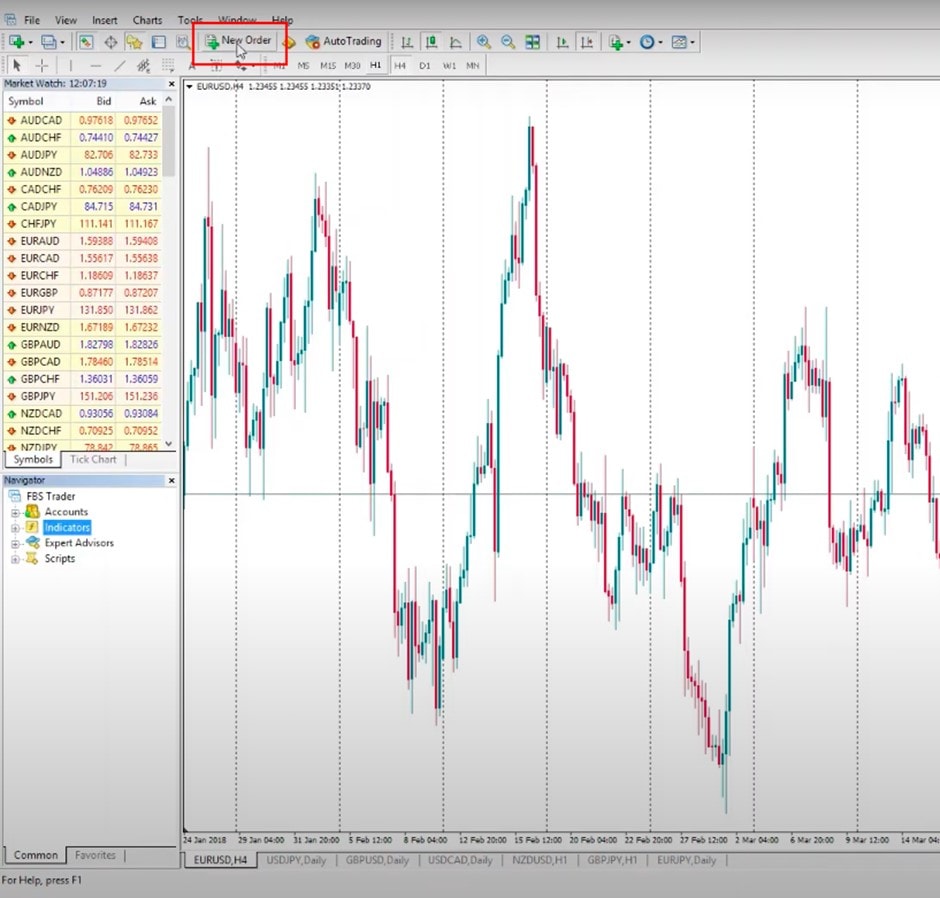Select the arrow Cursor tool
The width and height of the screenshot is (940, 898).
[17, 66]
